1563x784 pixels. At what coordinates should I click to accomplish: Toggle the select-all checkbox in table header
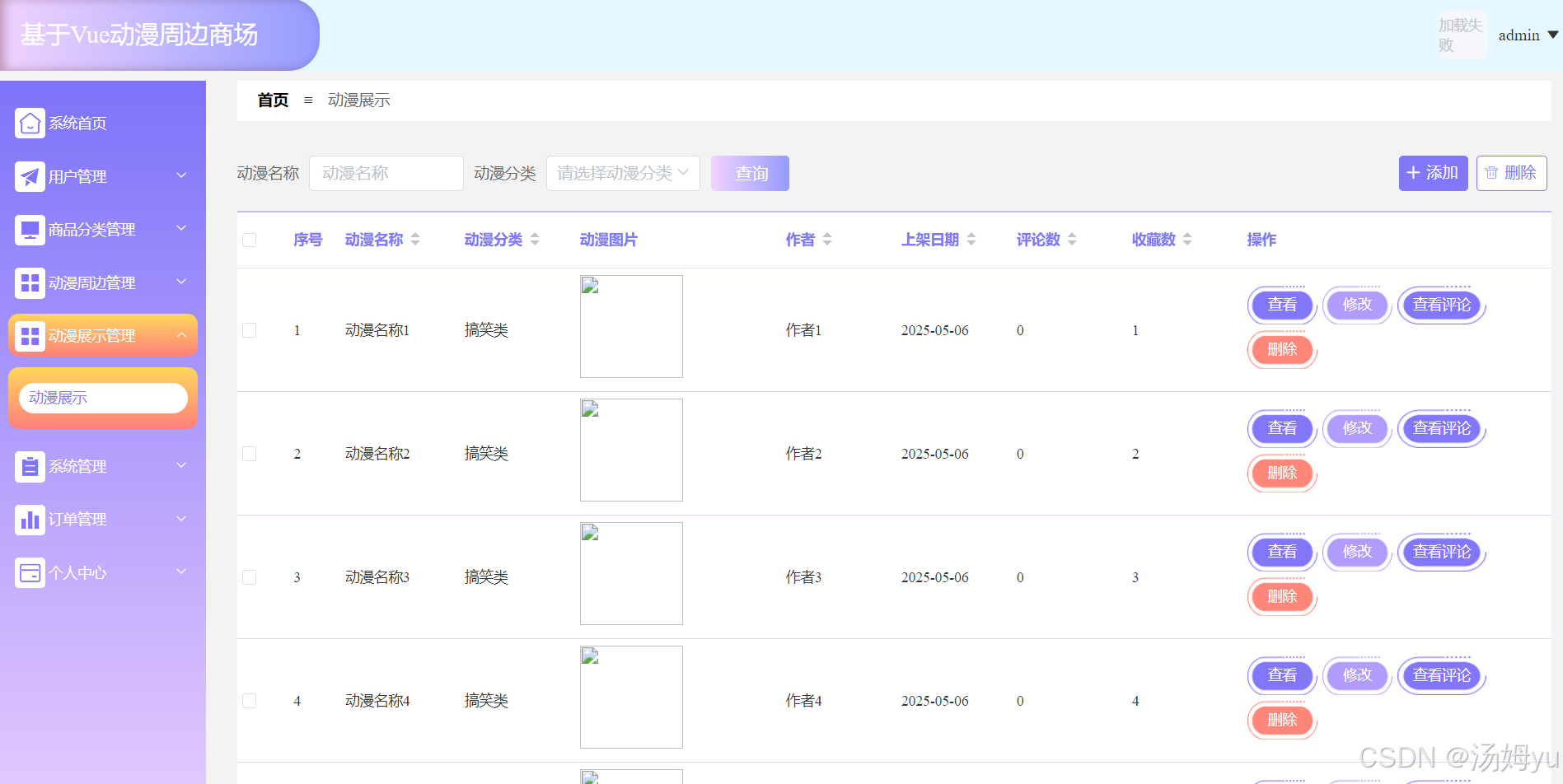(x=250, y=240)
